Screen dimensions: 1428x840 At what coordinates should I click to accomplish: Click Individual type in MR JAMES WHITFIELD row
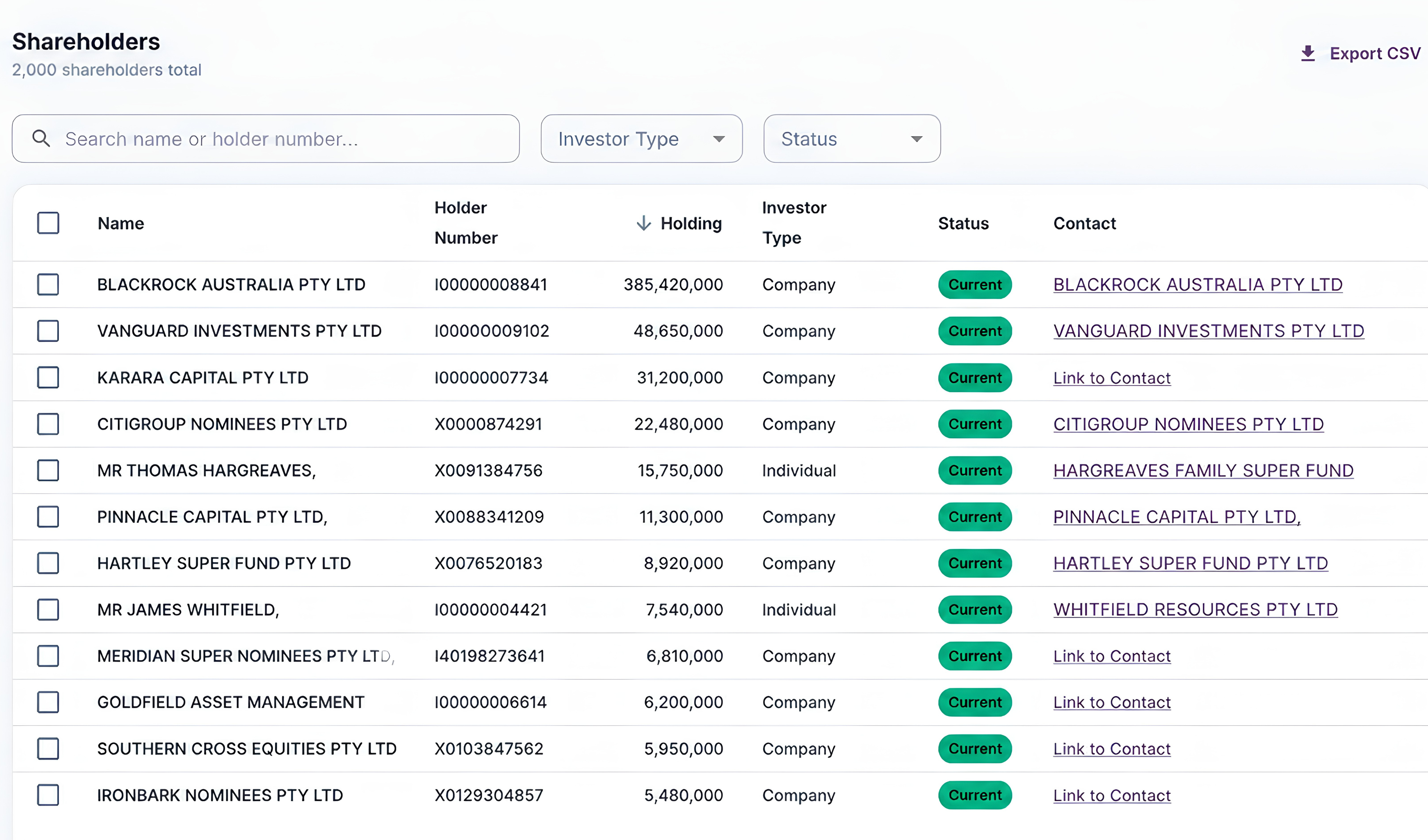pos(799,610)
